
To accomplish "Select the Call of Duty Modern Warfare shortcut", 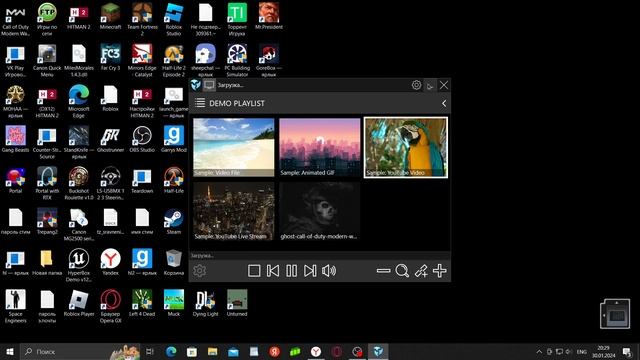I will click(16, 19).
